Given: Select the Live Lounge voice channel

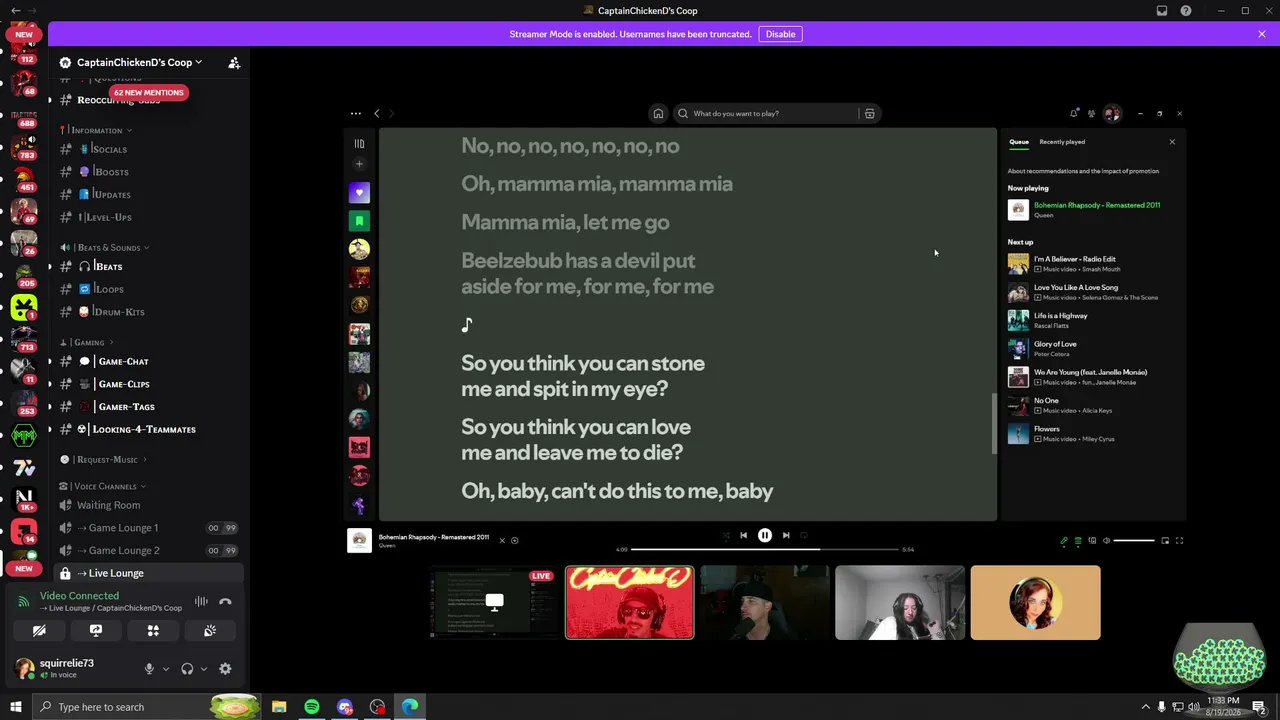Looking at the screenshot, I should tap(148, 573).
